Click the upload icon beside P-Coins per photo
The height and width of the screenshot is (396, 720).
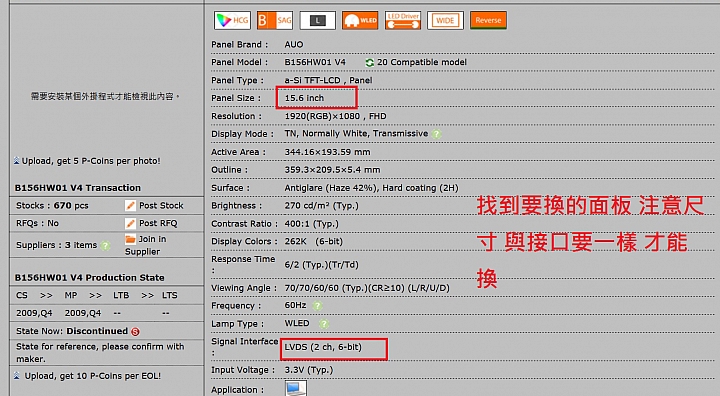click(17, 161)
